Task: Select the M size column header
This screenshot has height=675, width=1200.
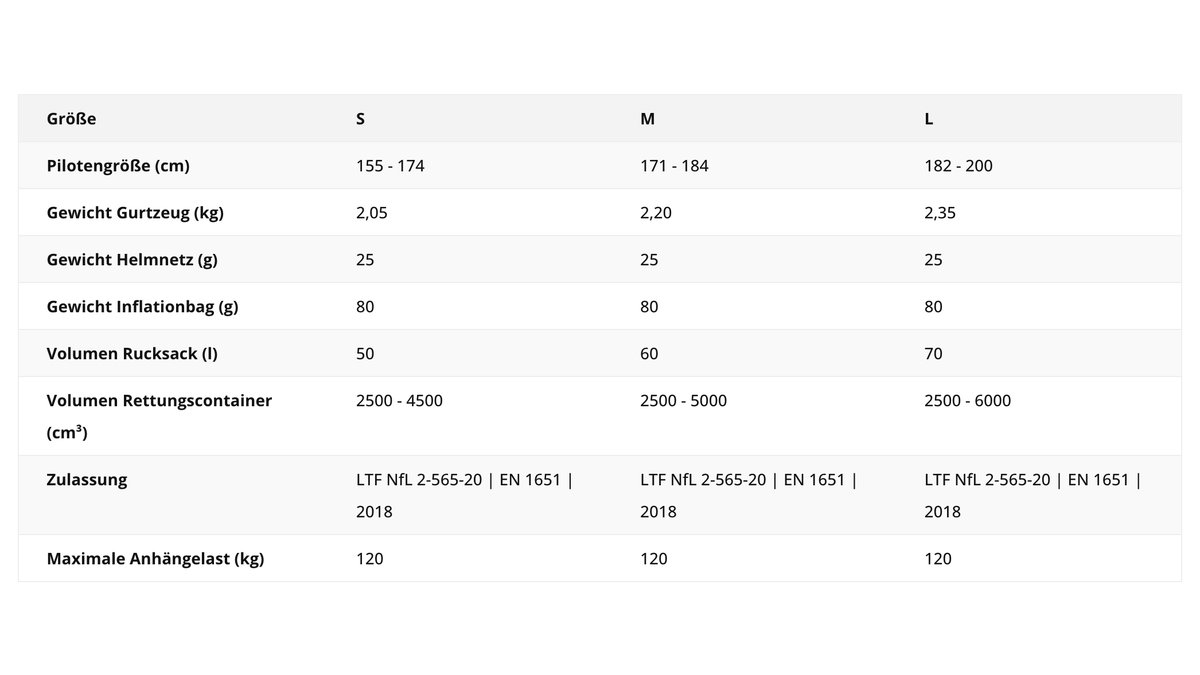Action: coord(647,119)
